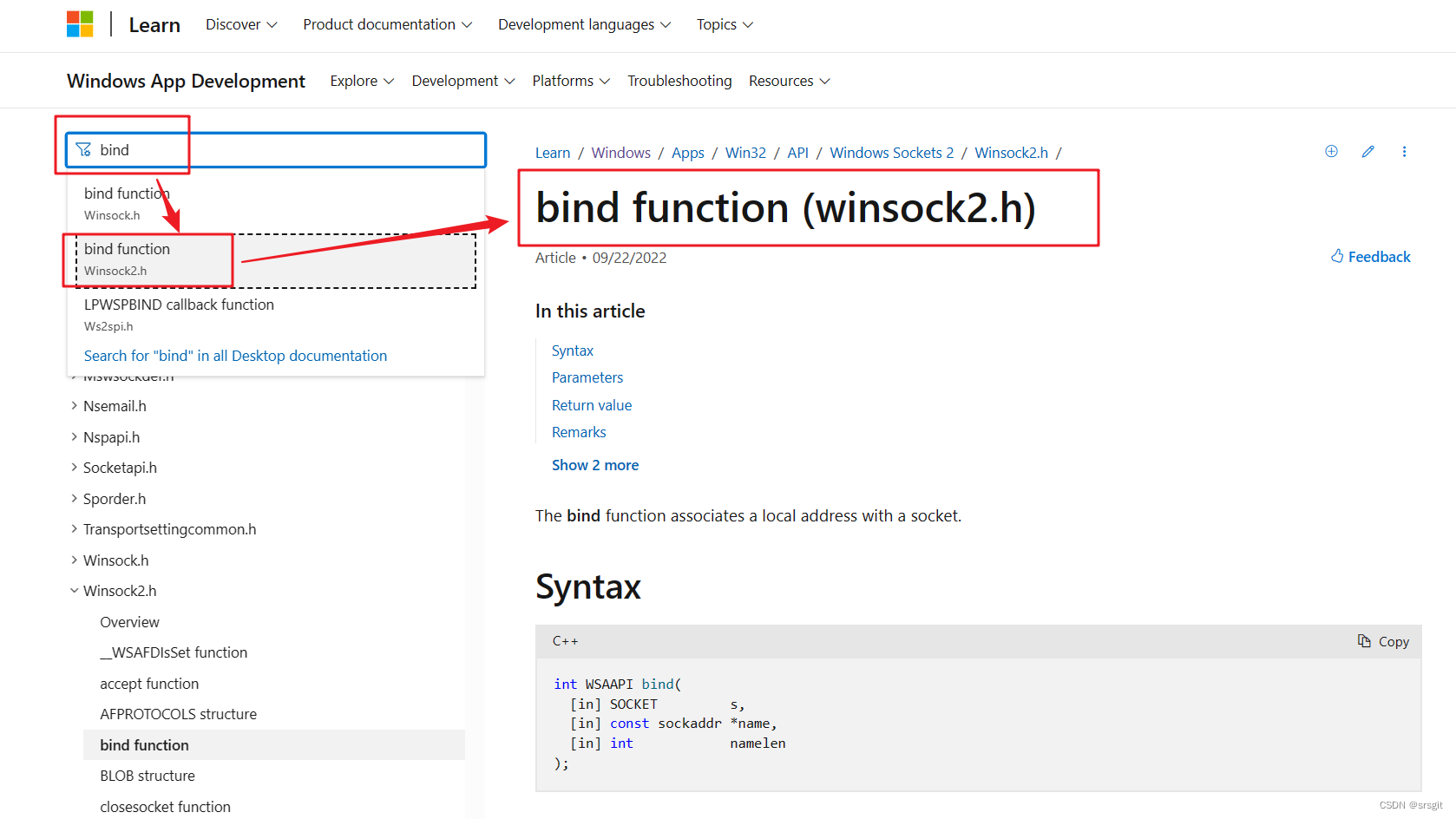Click the Microsoft logo
Image resolution: width=1456 pixels, height=819 pixels.
80,23
